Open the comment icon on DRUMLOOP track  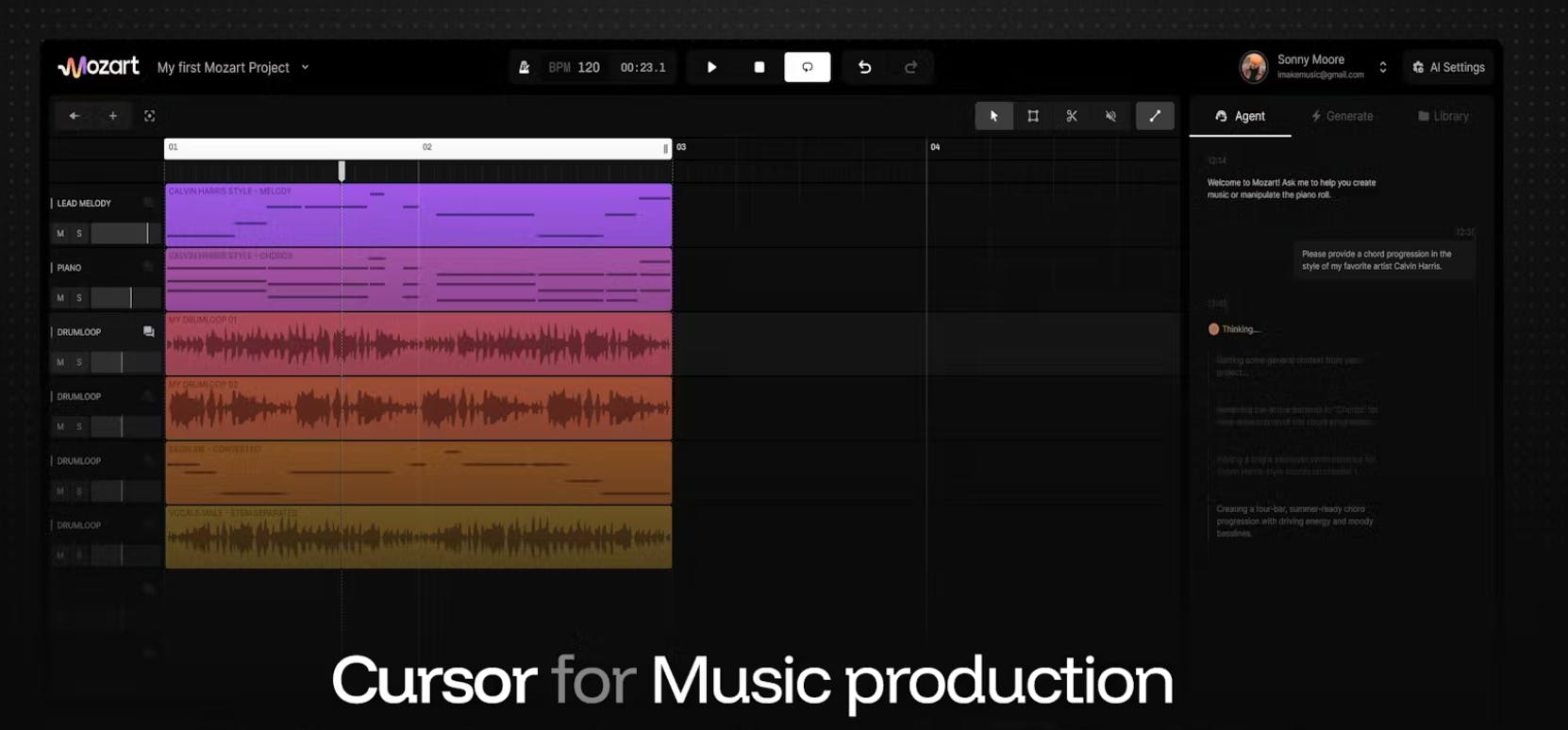[x=148, y=332]
